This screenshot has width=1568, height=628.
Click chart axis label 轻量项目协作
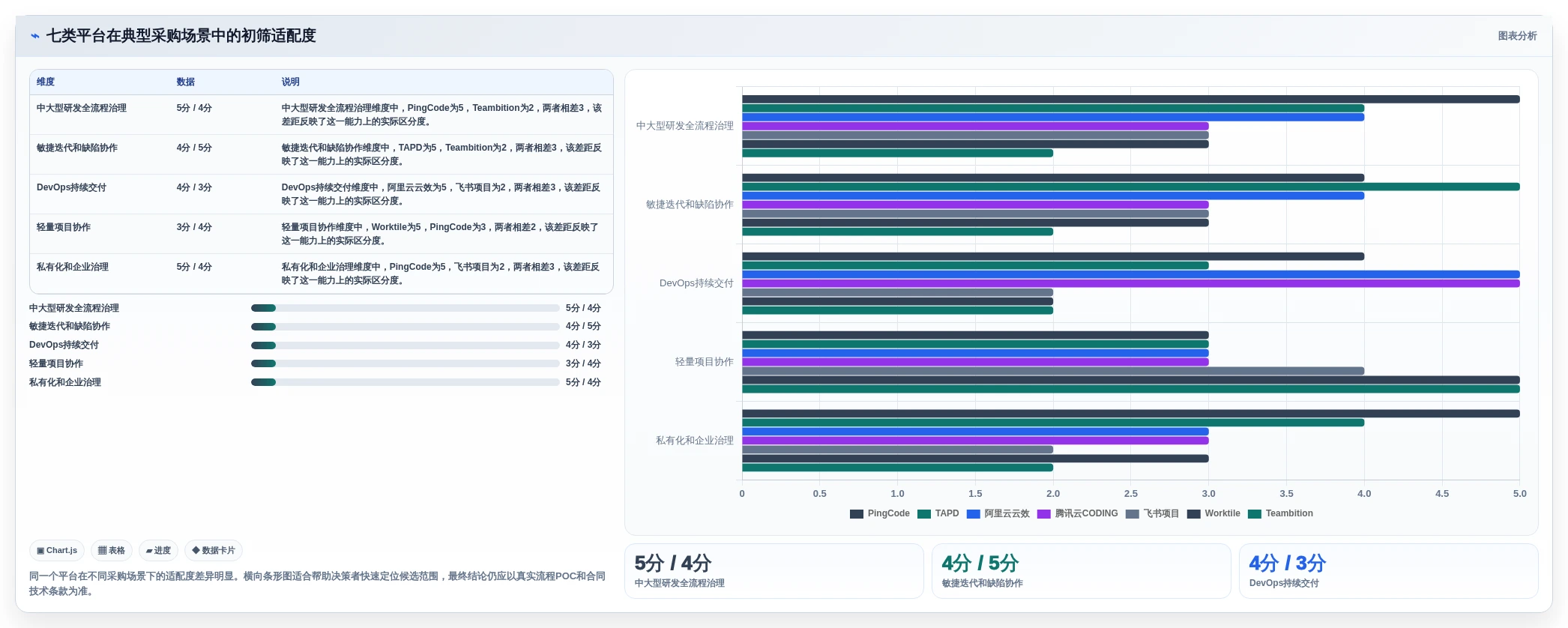coord(705,362)
